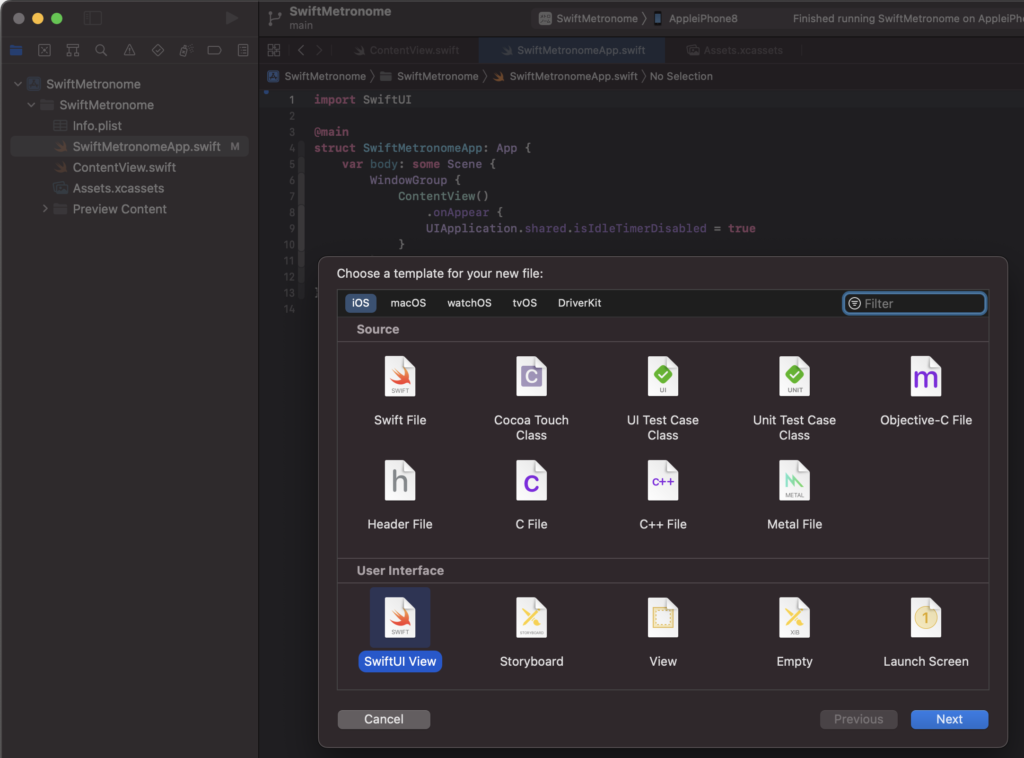Switch to the macOS platform tab
This screenshot has width=1024, height=758.
click(x=408, y=303)
